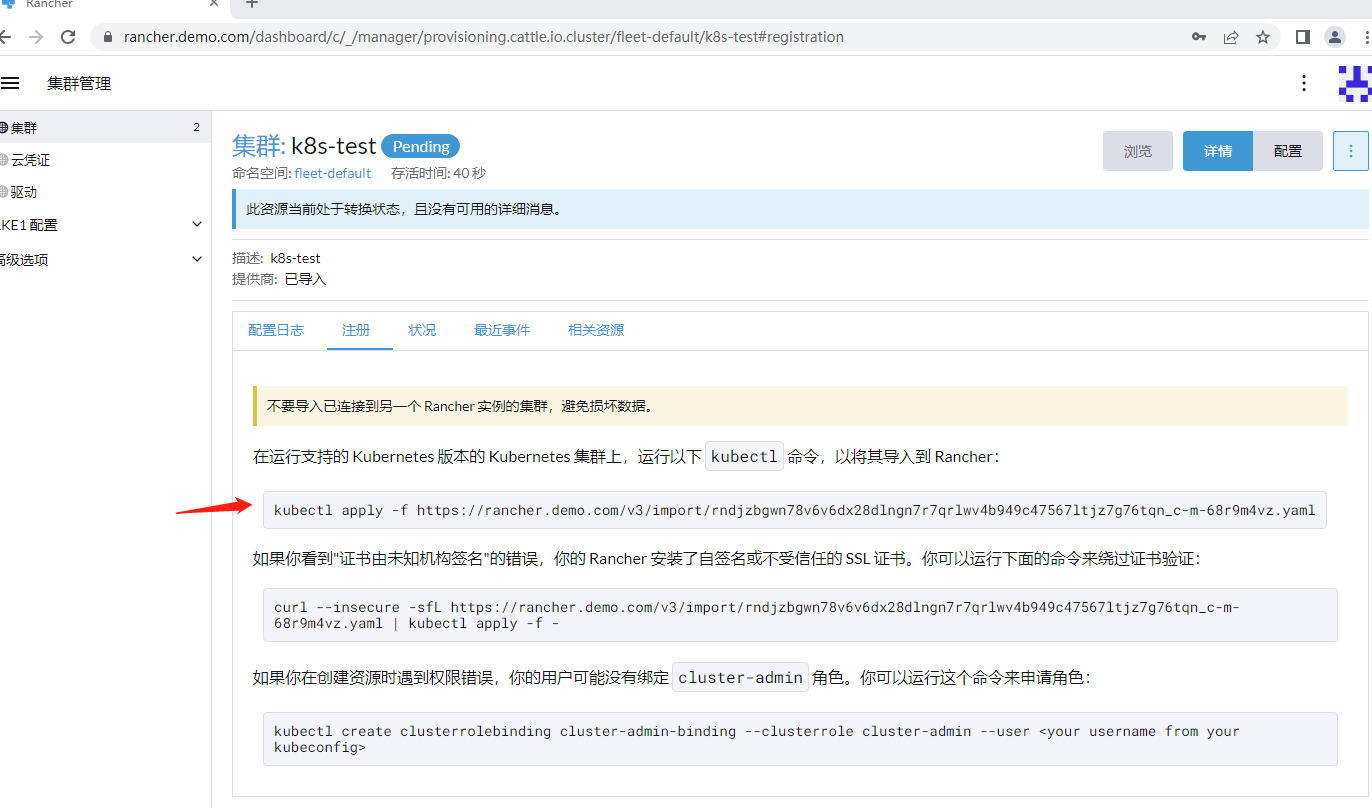Open the hamburger navigation menu
This screenshot has height=808, width=1372.
(9, 83)
